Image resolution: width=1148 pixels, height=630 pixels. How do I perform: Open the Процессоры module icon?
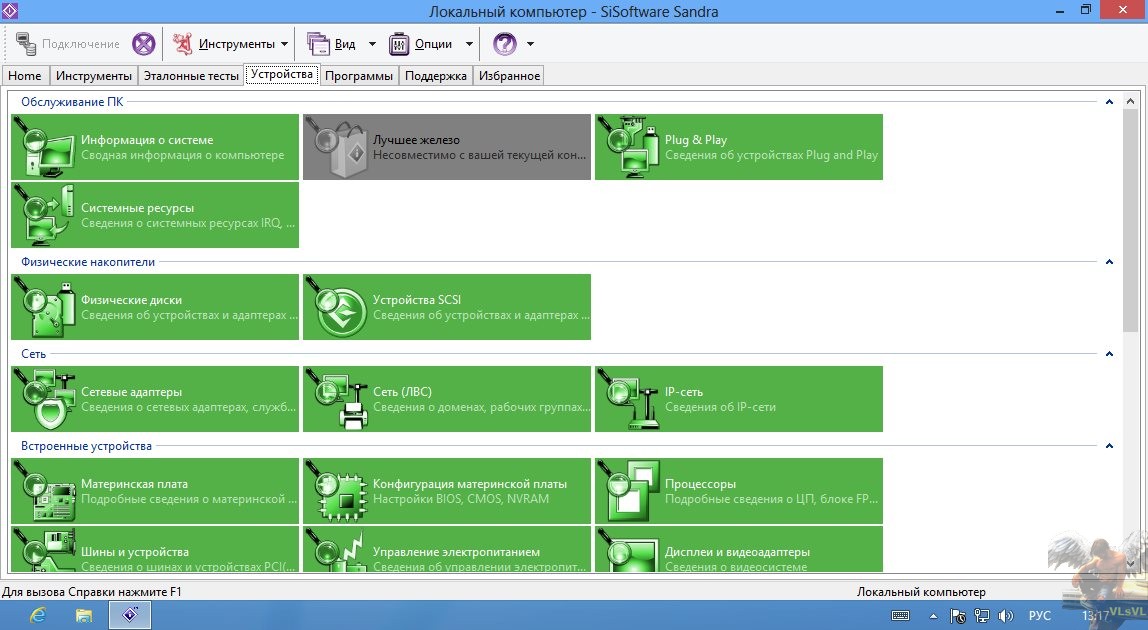[x=627, y=492]
